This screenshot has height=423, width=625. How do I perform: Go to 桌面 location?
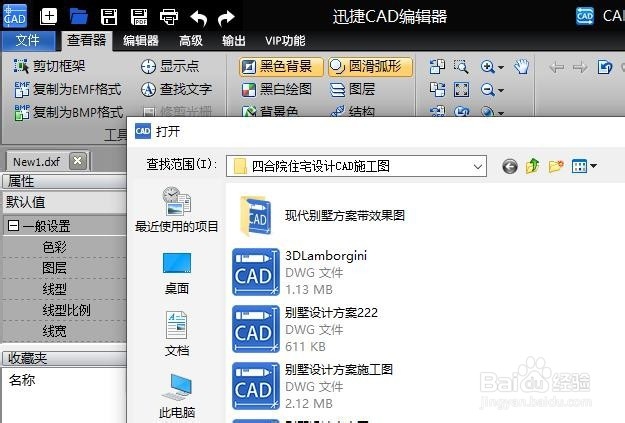(x=177, y=273)
